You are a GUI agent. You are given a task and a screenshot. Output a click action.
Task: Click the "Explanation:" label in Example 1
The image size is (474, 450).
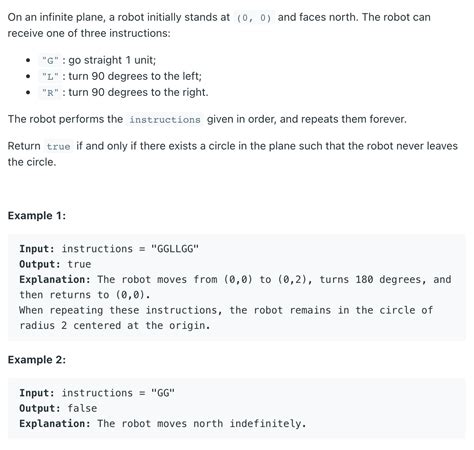click(55, 279)
